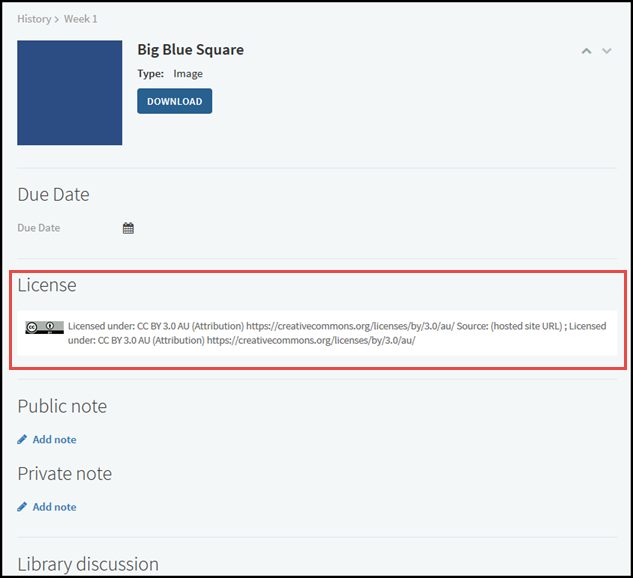Click pencil icon under Private note

click(x=22, y=507)
